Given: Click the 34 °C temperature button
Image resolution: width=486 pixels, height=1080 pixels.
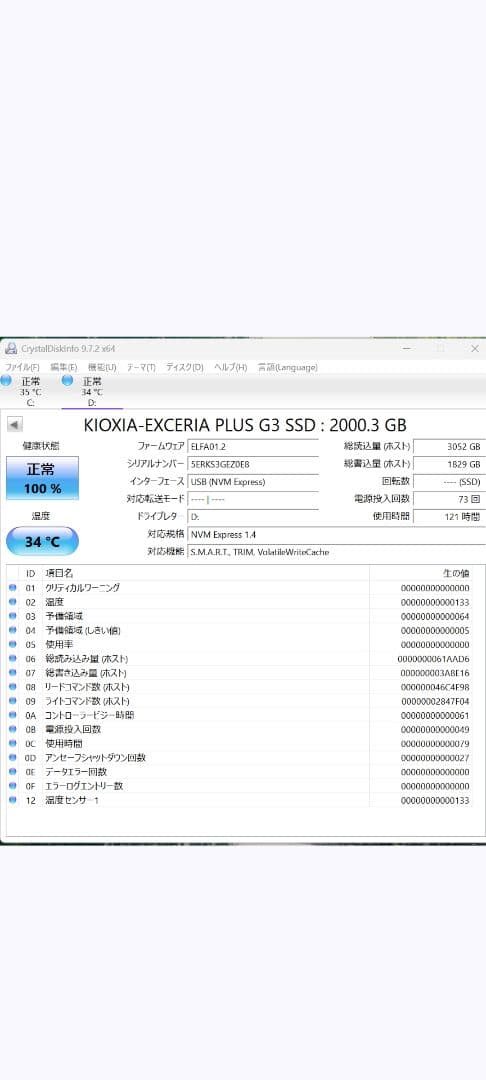Looking at the screenshot, I should point(42,541).
